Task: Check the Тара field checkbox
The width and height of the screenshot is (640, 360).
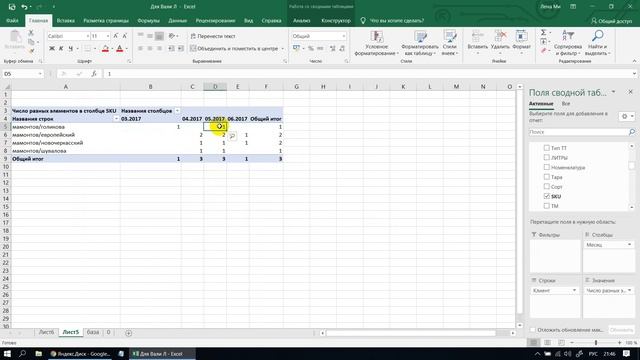Action: [x=547, y=177]
